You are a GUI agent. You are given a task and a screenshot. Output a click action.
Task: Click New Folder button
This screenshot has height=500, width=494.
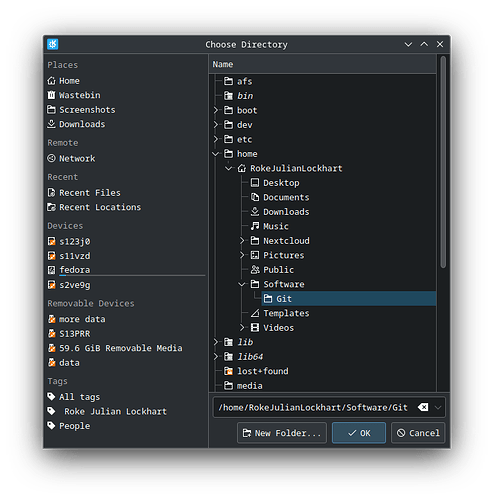tap(282, 433)
